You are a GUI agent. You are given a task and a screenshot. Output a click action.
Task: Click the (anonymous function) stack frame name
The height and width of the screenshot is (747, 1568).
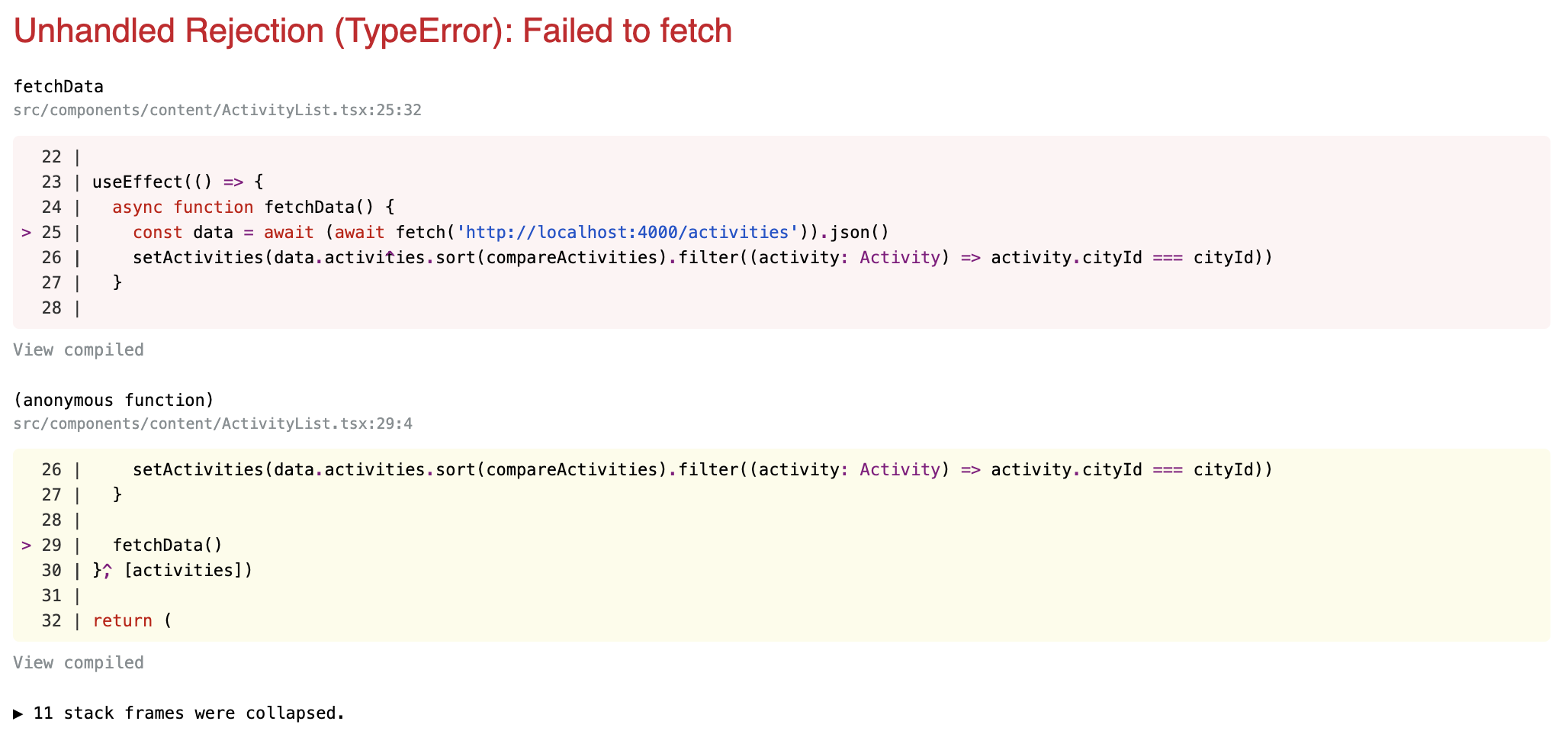point(114,401)
